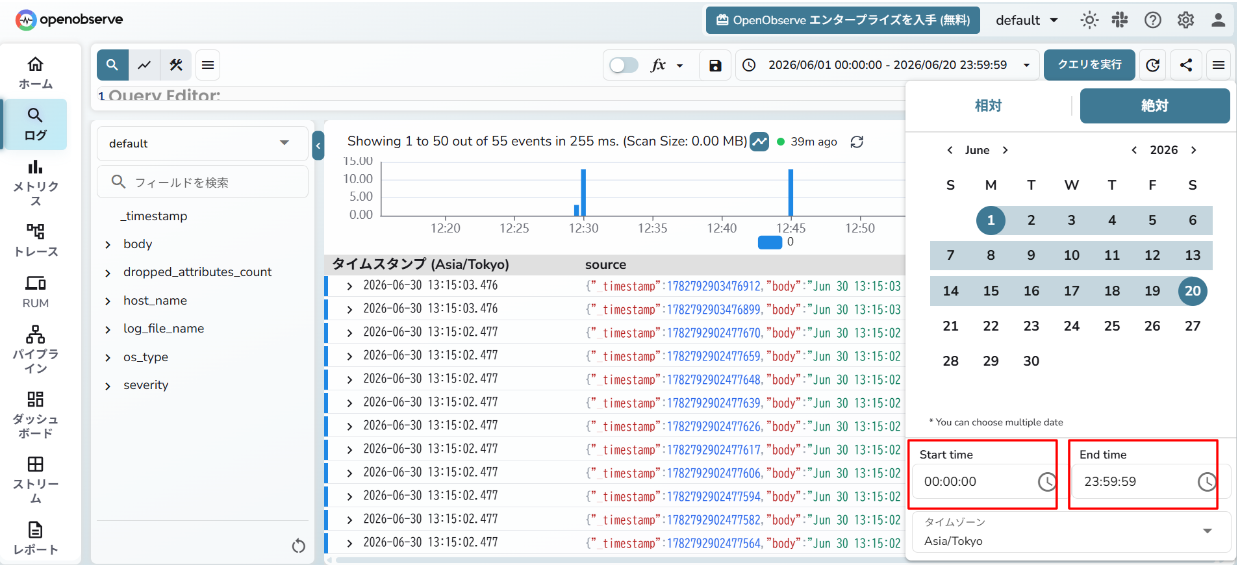Click OpenObserve enterprise upgrade button
The width and height of the screenshot is (1237, 565).
tap(843, 20)
